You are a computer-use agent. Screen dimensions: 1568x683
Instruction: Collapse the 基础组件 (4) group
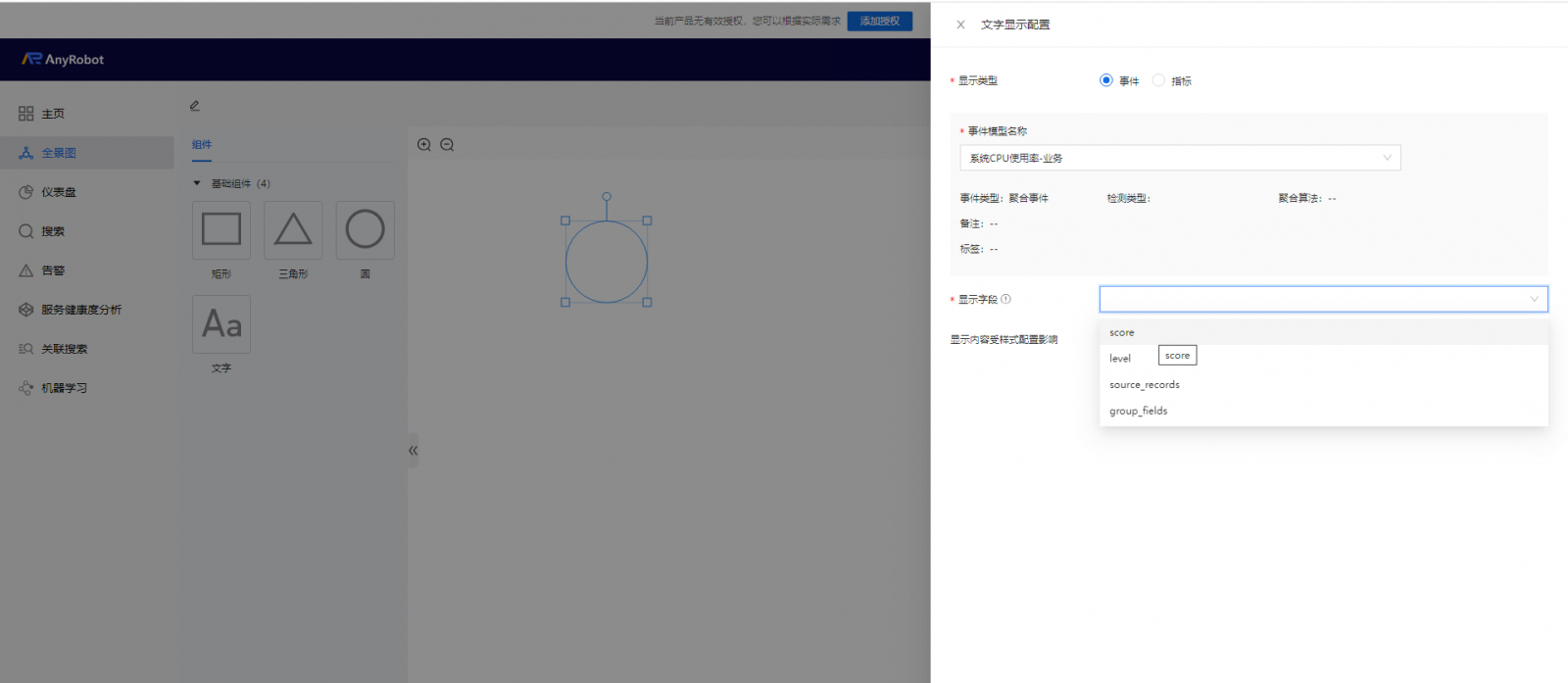(x=197, y=183)
